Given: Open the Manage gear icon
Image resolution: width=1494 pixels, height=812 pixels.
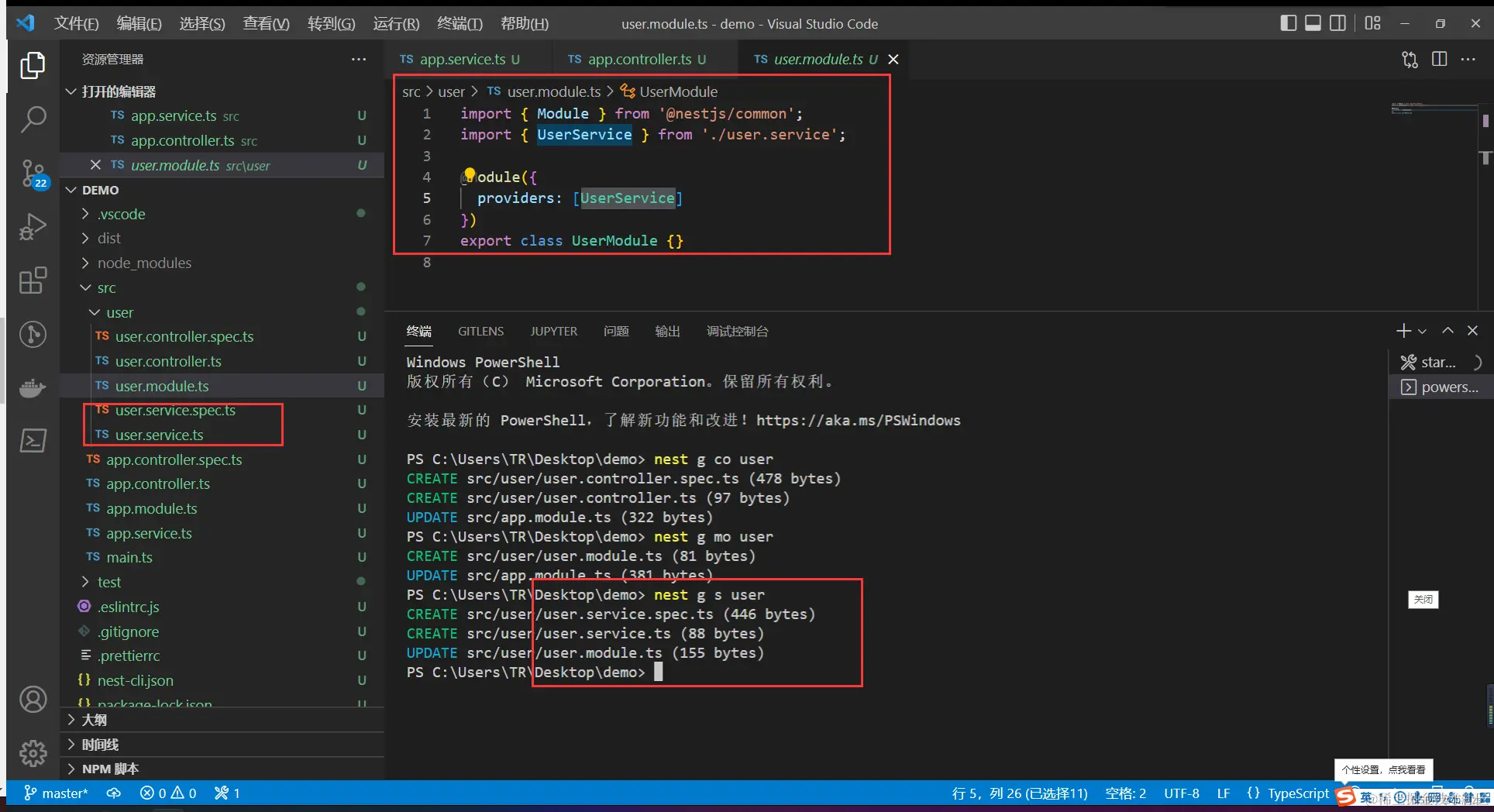Looking at the screenshot, I should click(33, 753).
